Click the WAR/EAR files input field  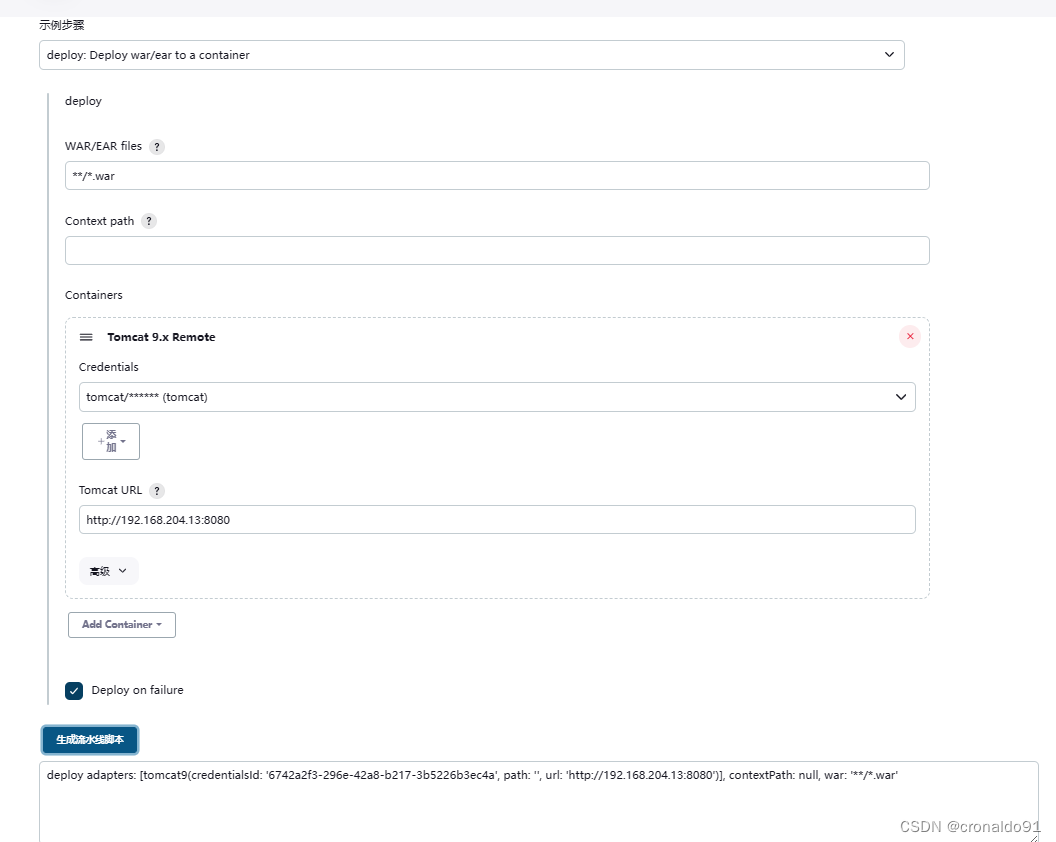click(497, 176)
